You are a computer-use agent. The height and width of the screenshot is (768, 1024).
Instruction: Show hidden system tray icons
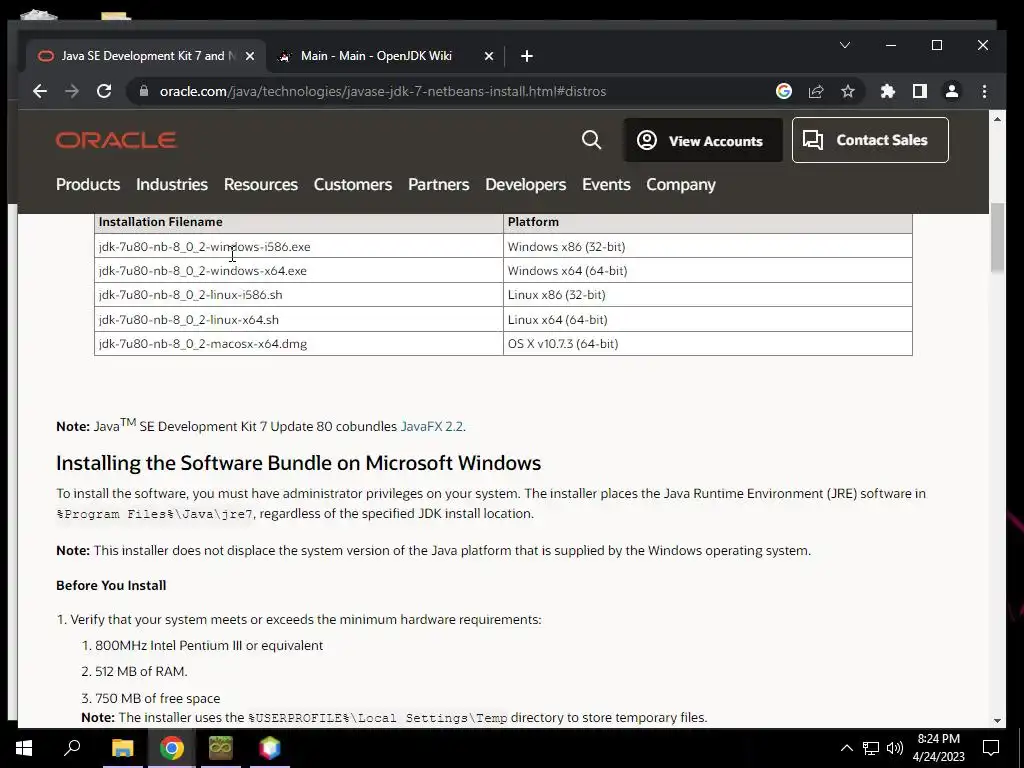click(x=846, y=748)
